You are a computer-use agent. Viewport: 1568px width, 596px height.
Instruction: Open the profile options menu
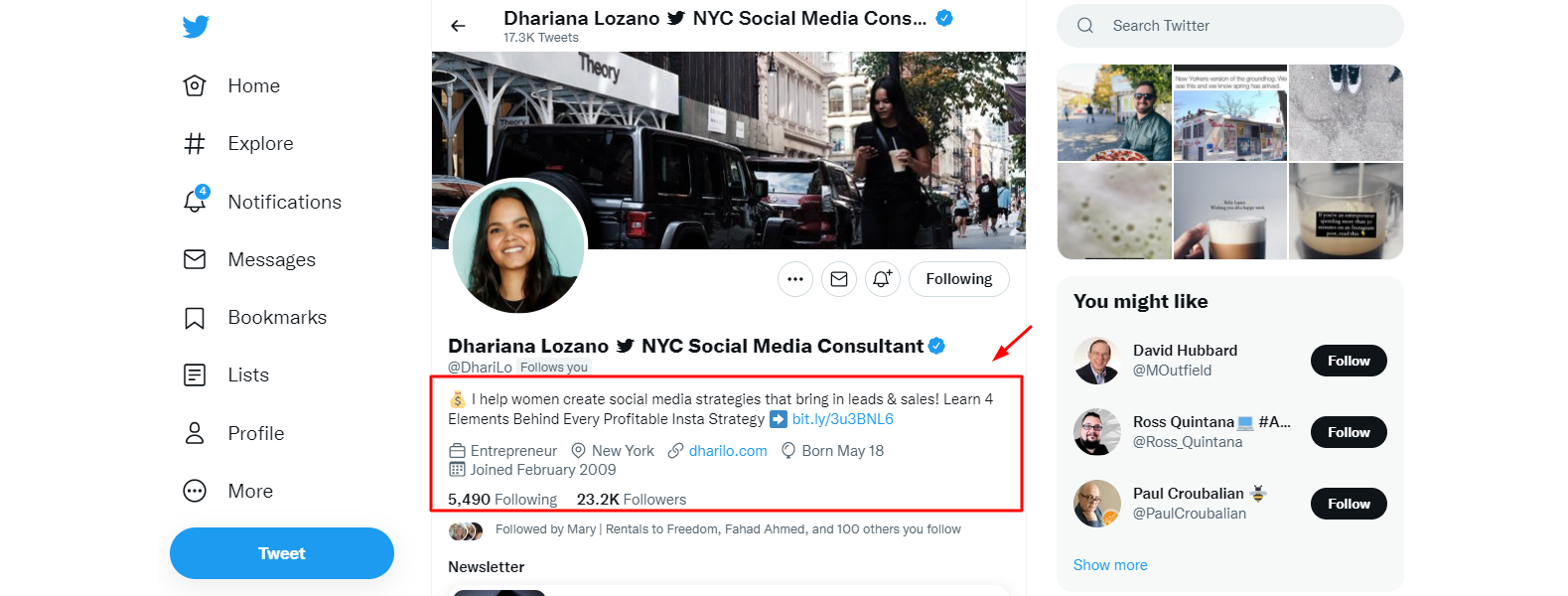point(794,279)
